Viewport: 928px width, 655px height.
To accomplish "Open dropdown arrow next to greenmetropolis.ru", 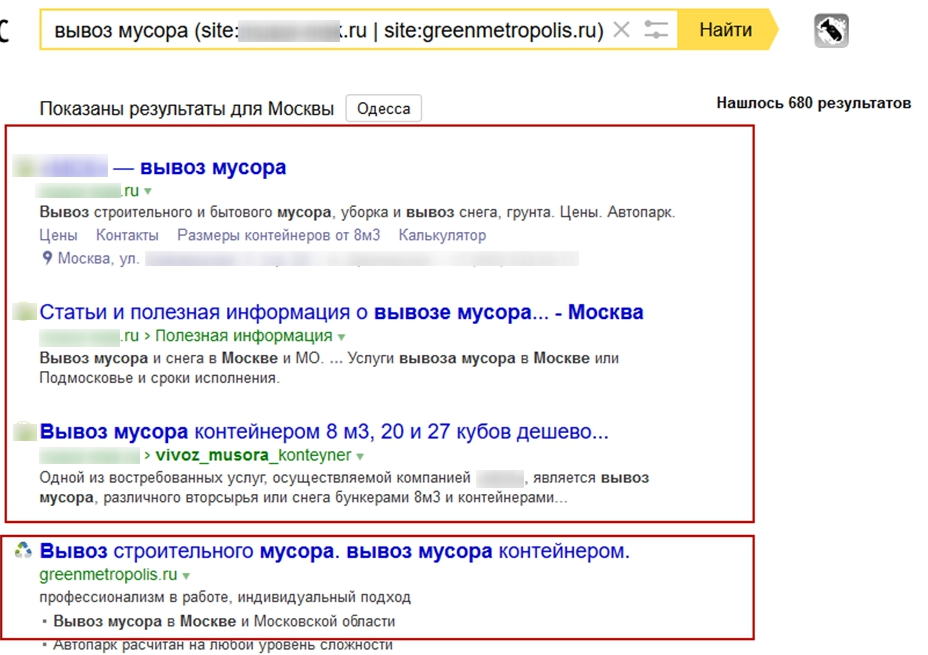I will pos(186,576).
